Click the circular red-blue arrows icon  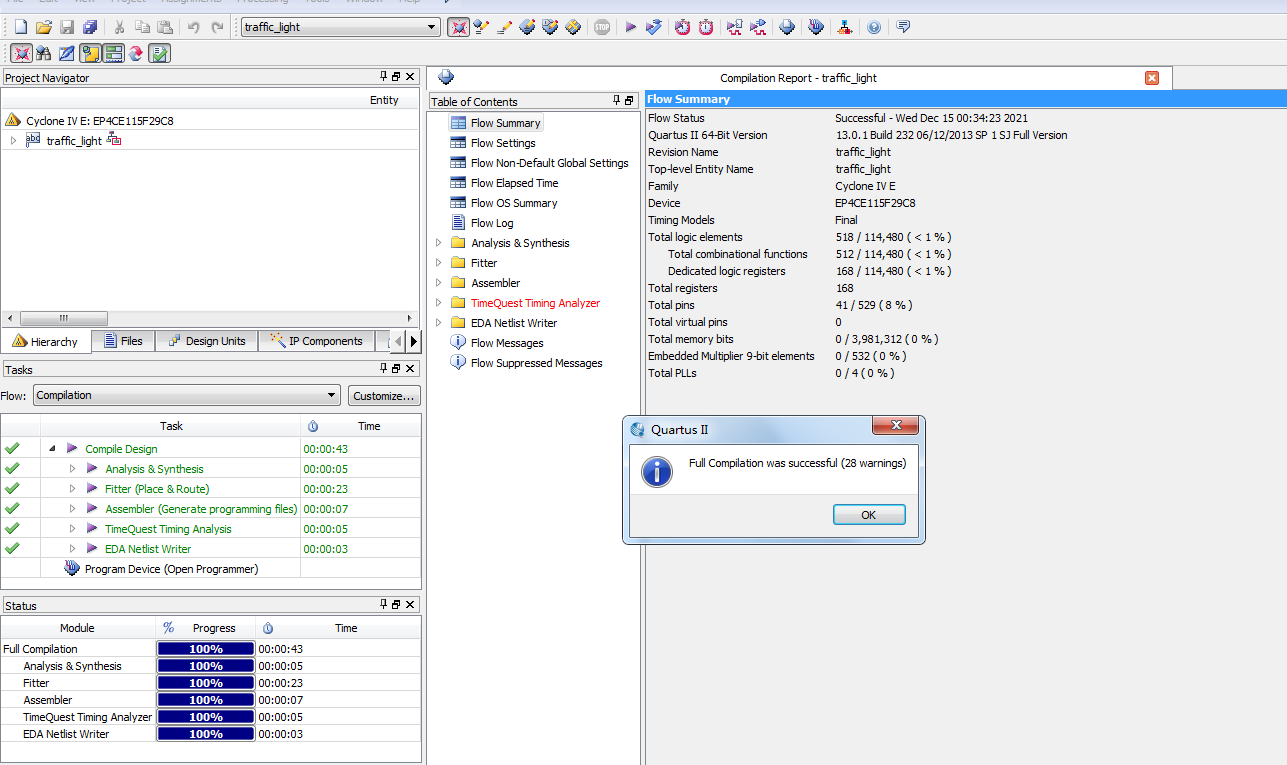[x=136, y=53]
